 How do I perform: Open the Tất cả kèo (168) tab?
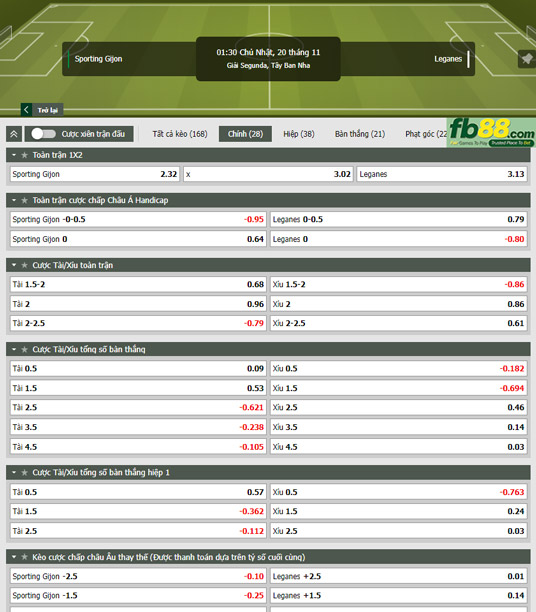pos(180,134)
